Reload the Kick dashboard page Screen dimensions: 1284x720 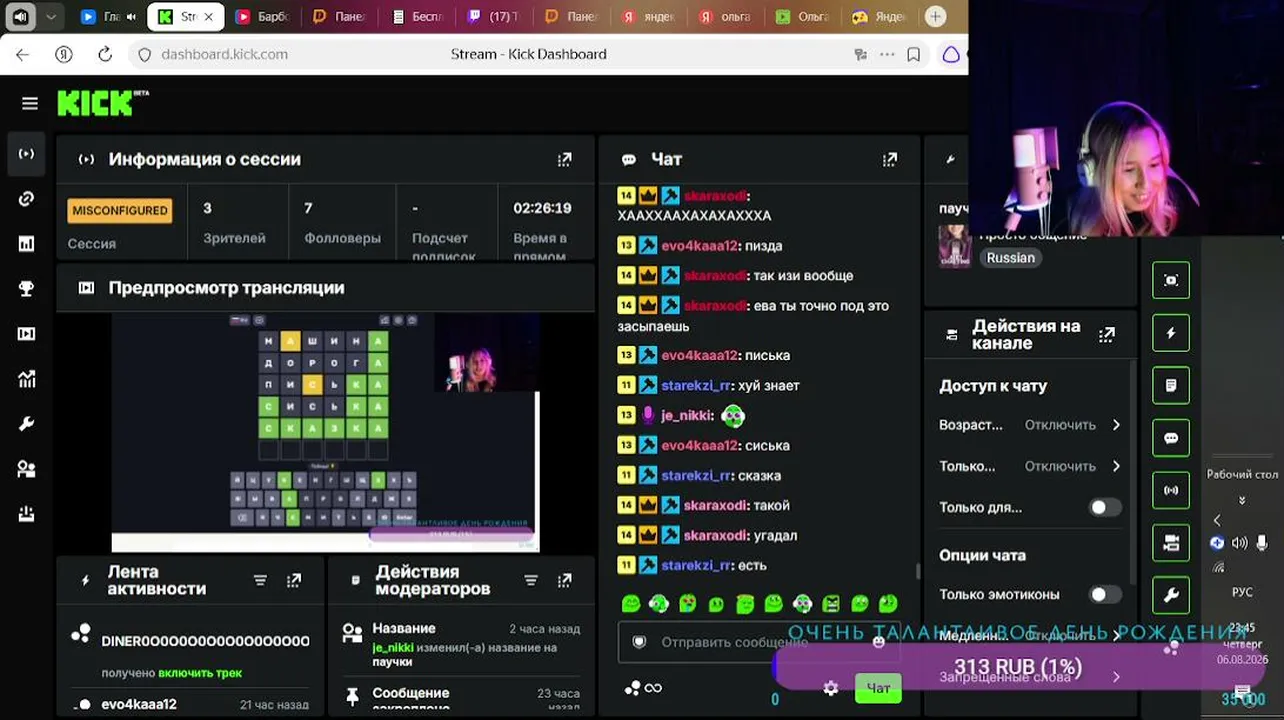105,54
